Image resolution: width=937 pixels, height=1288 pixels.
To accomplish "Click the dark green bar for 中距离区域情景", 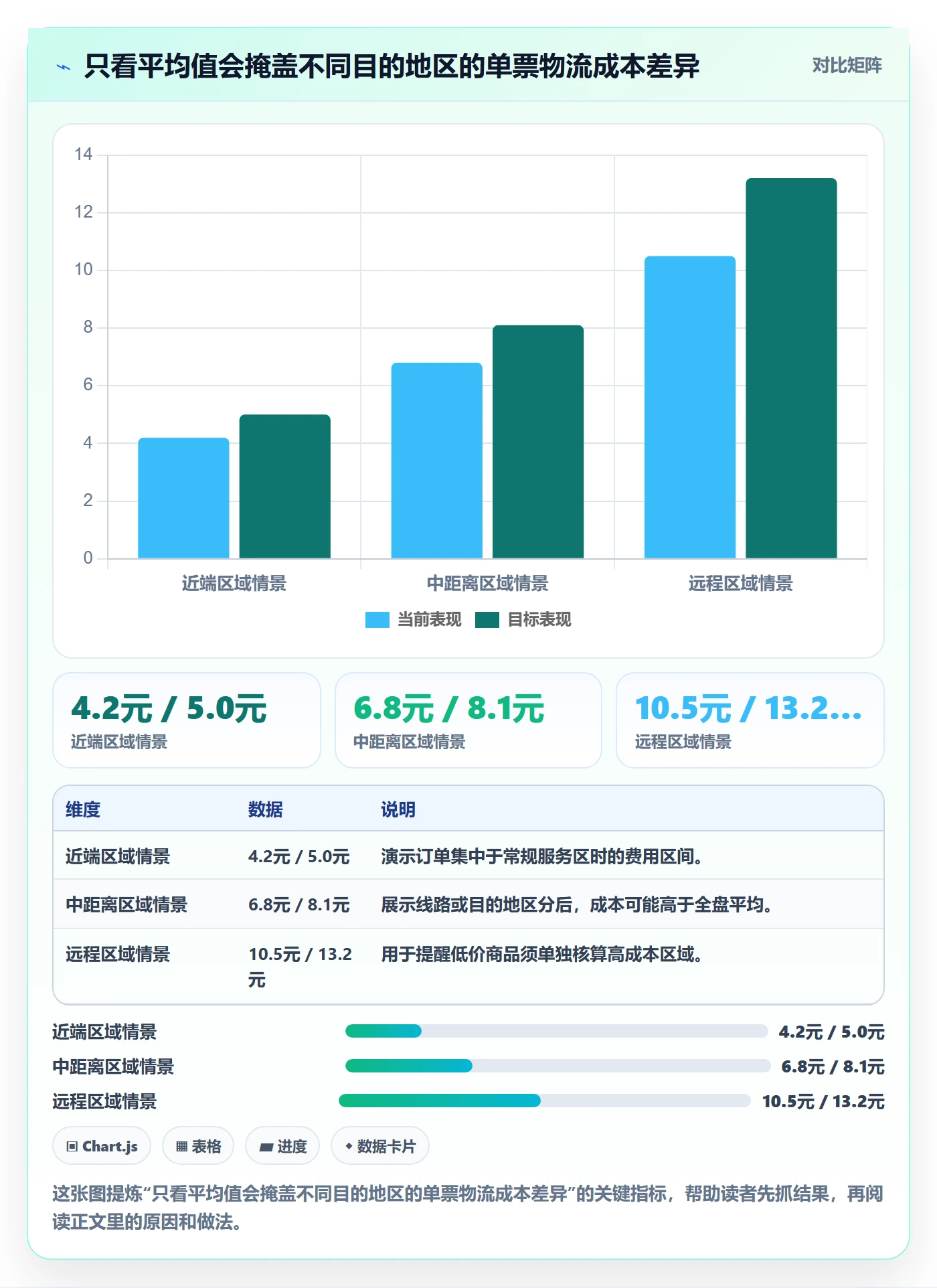I will click(x=538, y=442).
